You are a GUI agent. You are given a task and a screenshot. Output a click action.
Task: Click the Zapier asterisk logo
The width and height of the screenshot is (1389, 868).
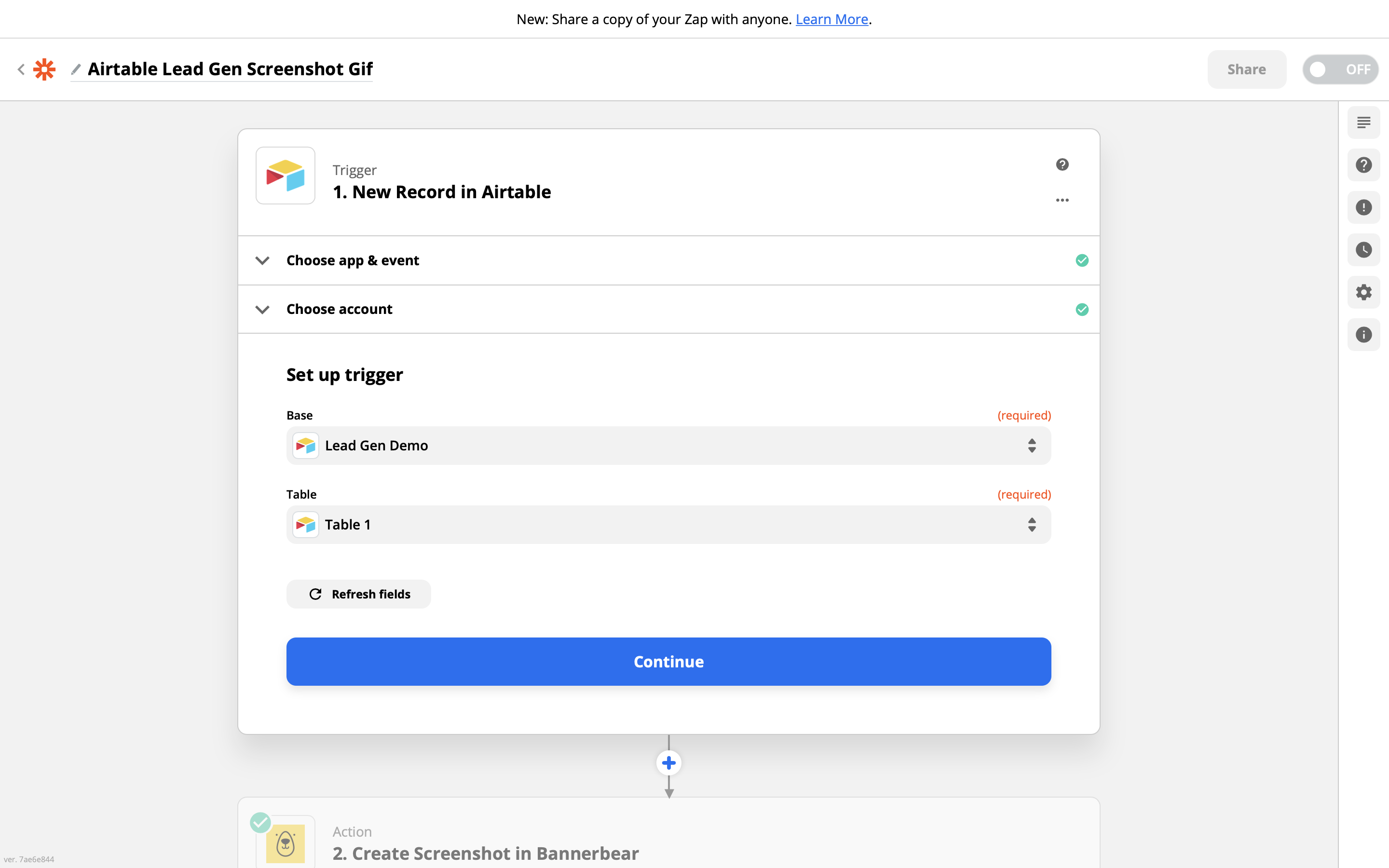pyautogui.click(x=44, y=69)
